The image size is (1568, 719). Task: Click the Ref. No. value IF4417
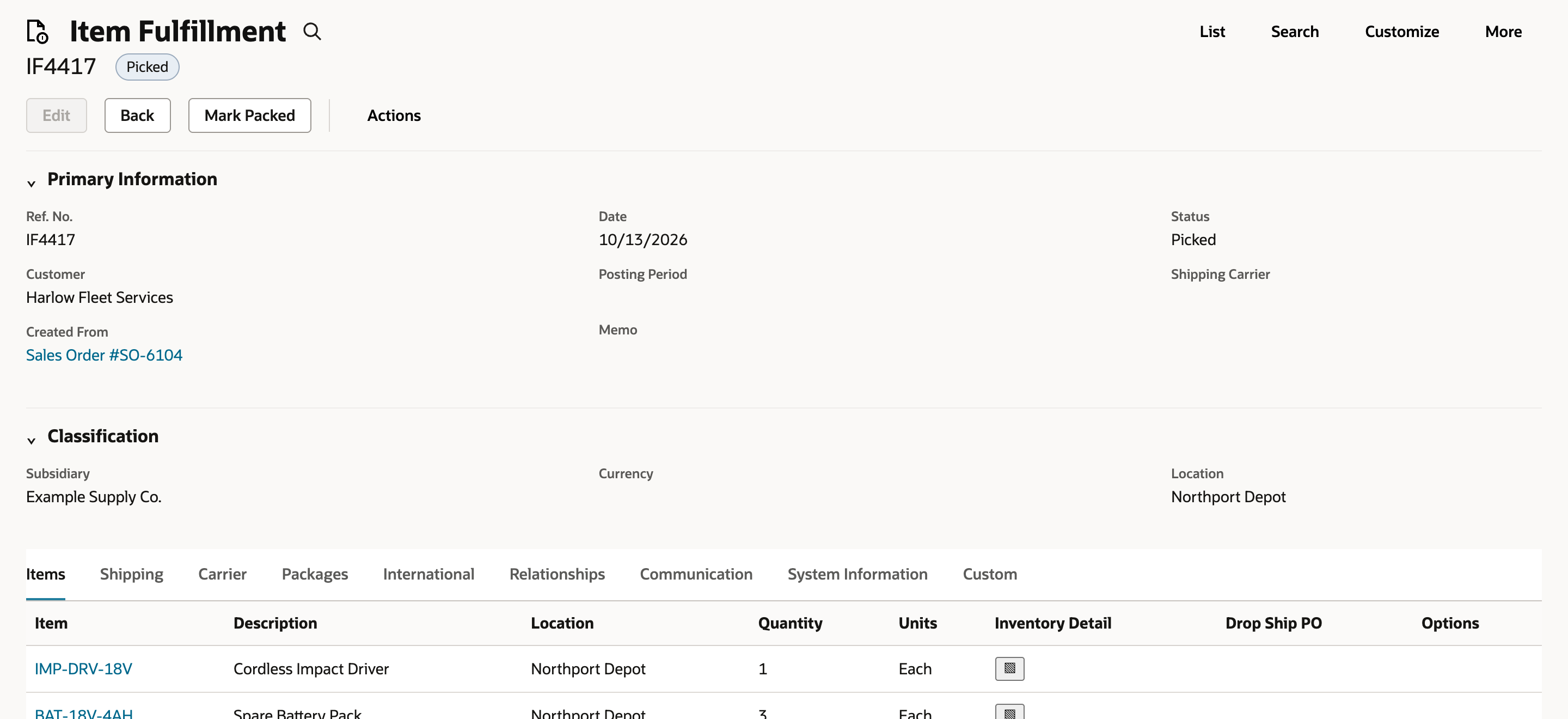tap(51, 239)
